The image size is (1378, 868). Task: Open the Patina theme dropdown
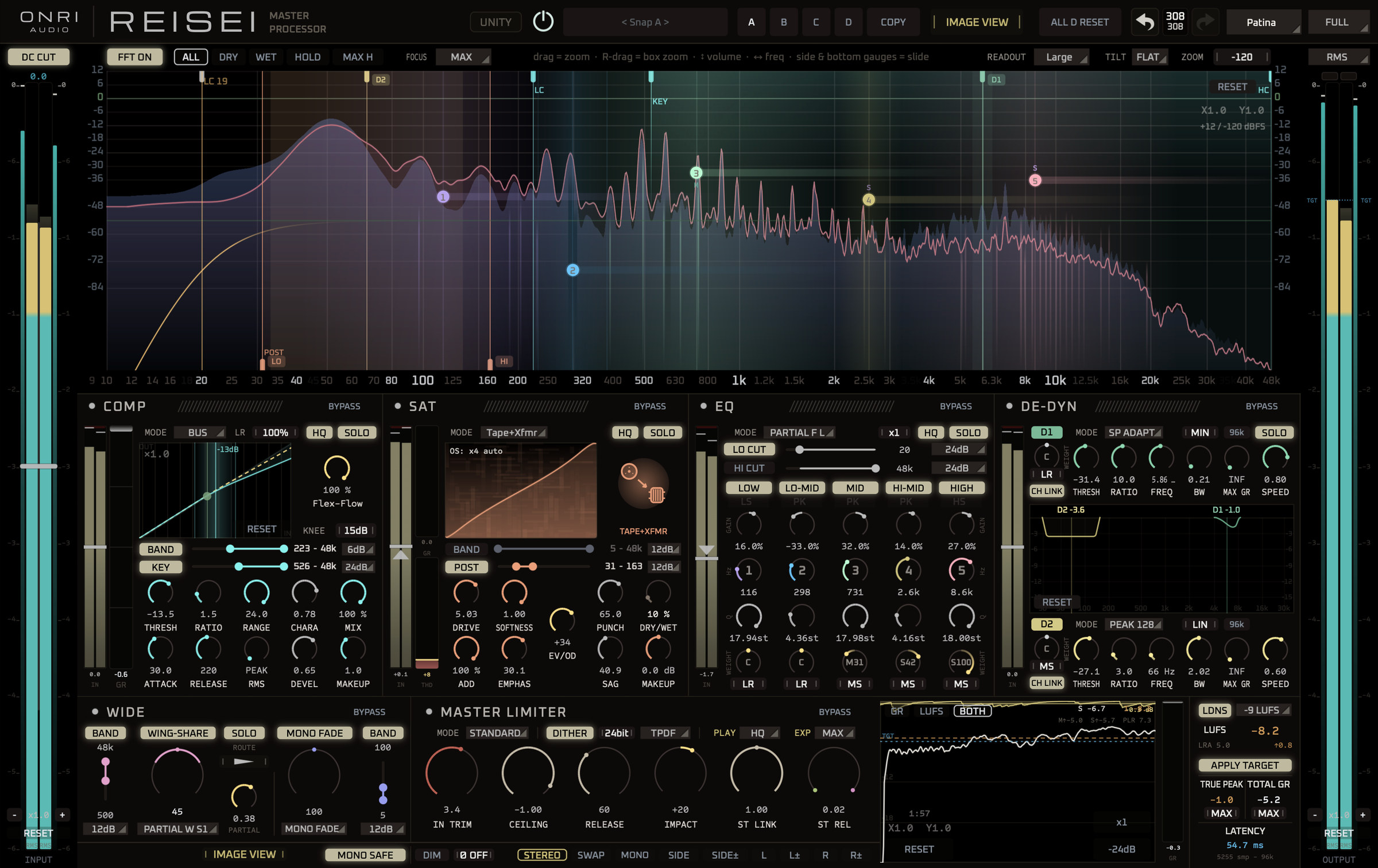coord(1263,22)
